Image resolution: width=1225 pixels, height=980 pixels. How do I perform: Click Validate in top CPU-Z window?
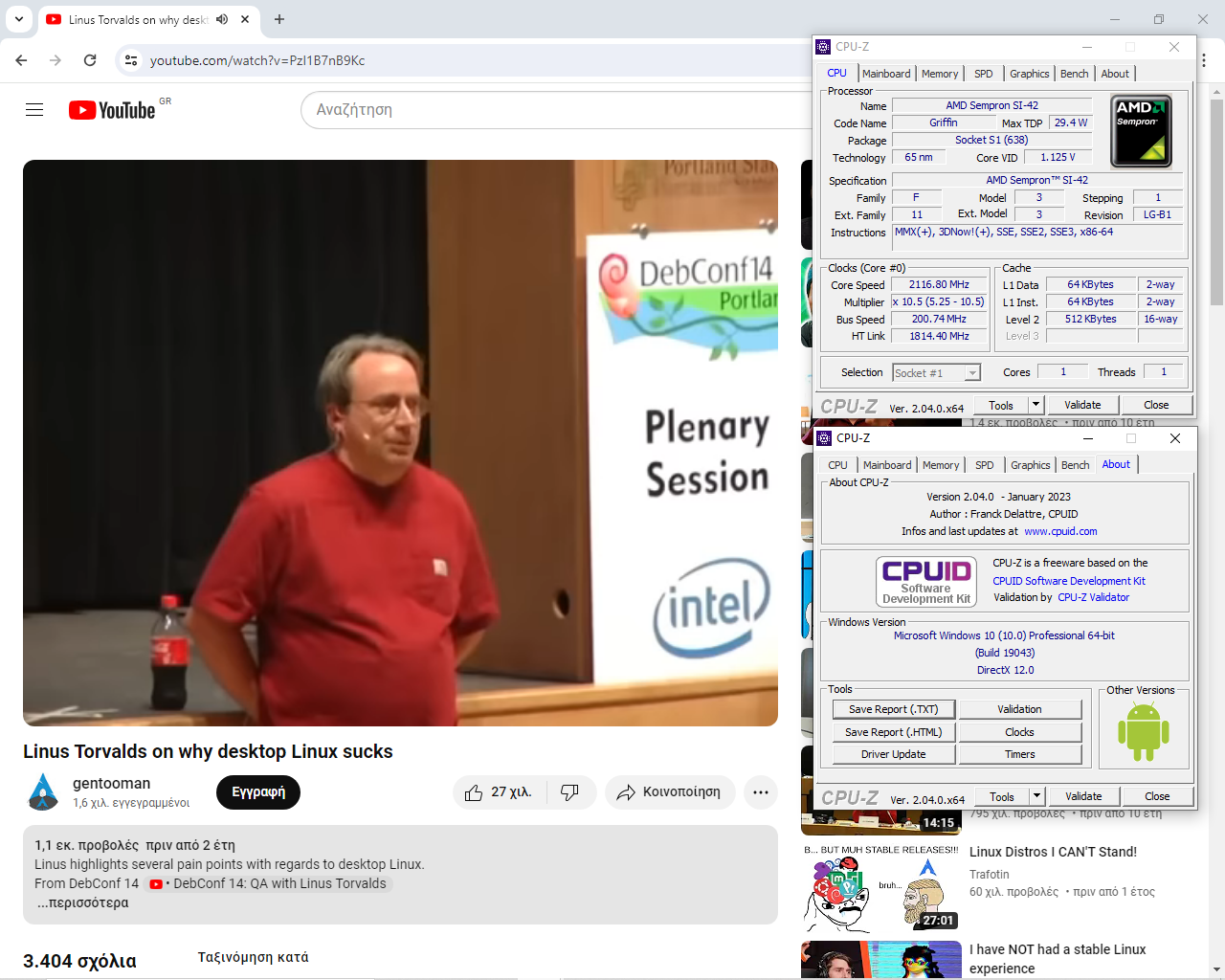(1082, 405)
